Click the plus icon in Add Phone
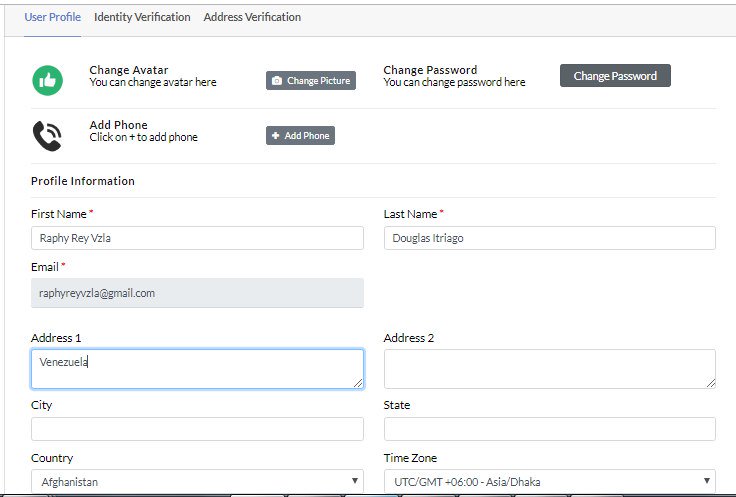This screenshot has height=497, width=736. tap(276, 136)
